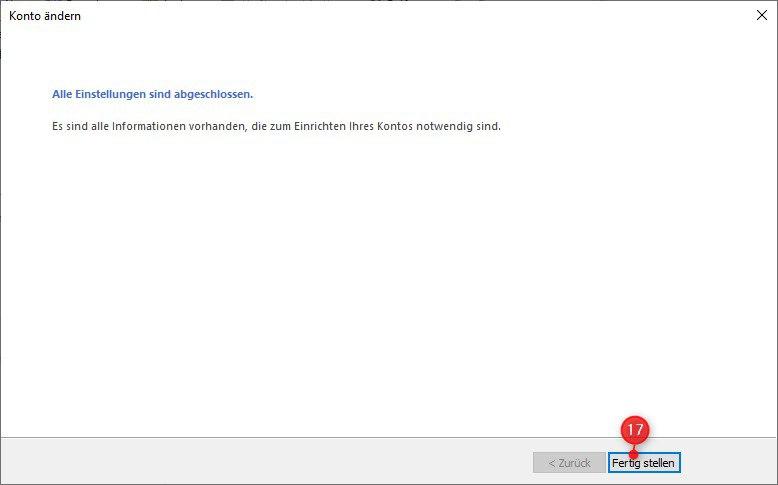Click the red dot on the Fertig stellen button
This screenshot has height=485, width=778.
click(x=633, y=454)
